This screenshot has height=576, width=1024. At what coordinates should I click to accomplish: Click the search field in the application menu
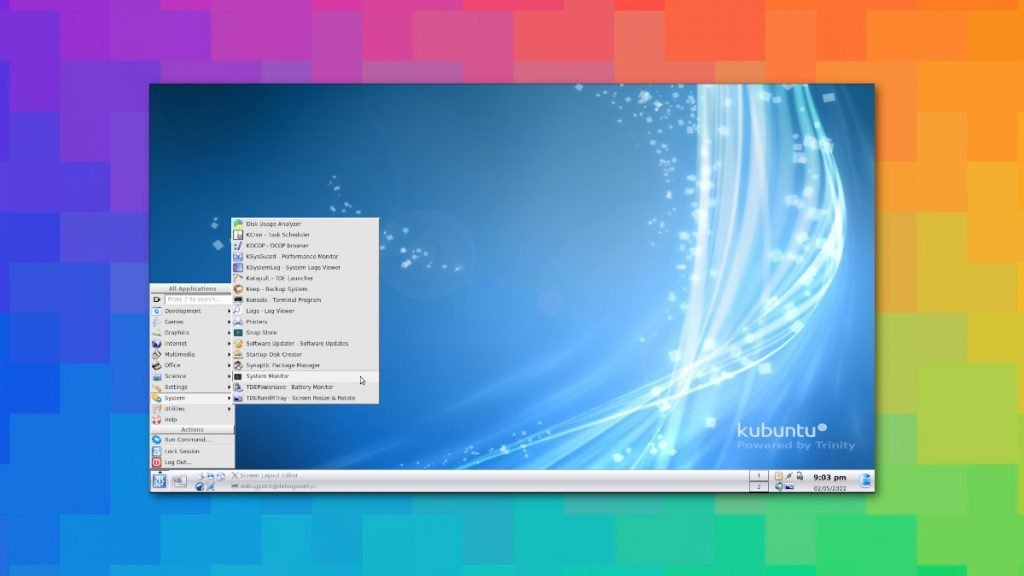[x=196, y=298]
